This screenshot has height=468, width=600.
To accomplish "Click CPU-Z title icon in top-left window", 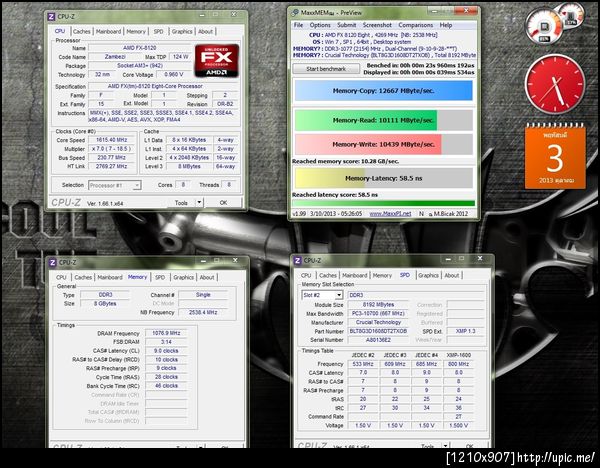I will 51,16.
